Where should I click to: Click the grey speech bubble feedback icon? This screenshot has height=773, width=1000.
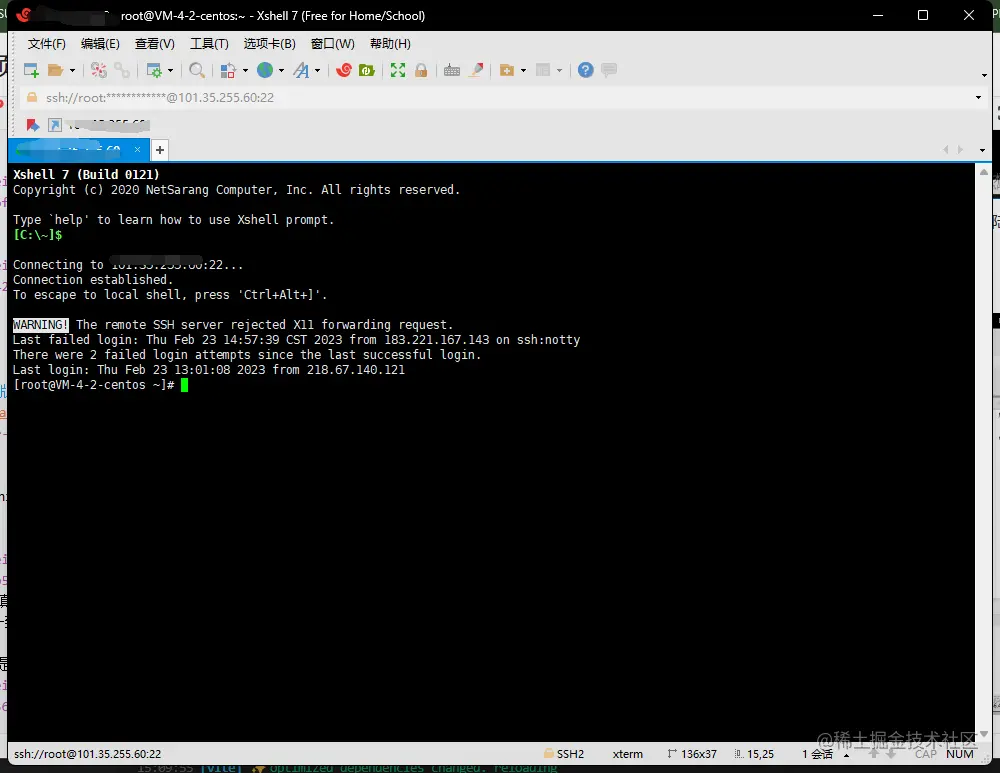tap(609, 69)
